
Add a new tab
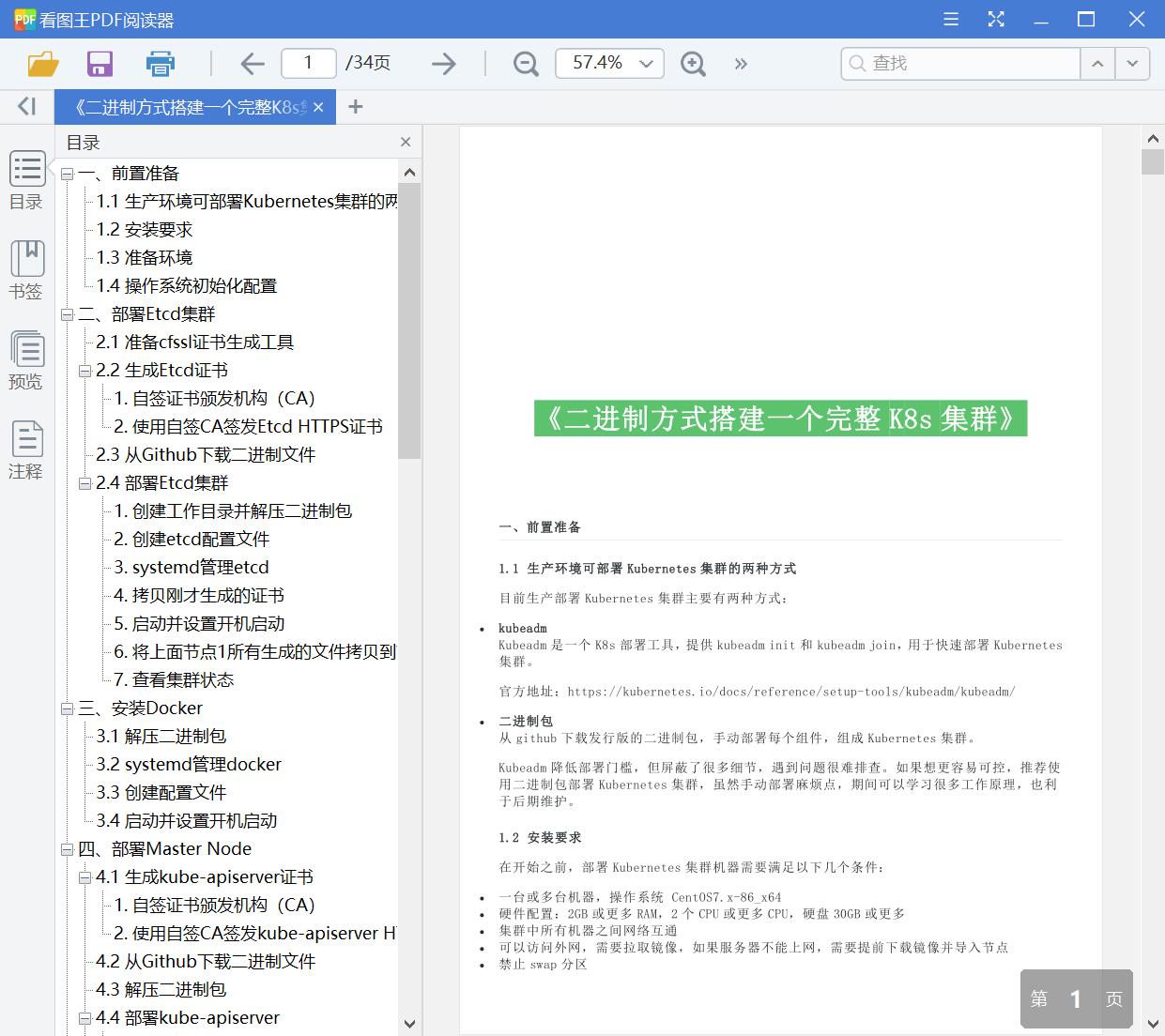(355, 107)
